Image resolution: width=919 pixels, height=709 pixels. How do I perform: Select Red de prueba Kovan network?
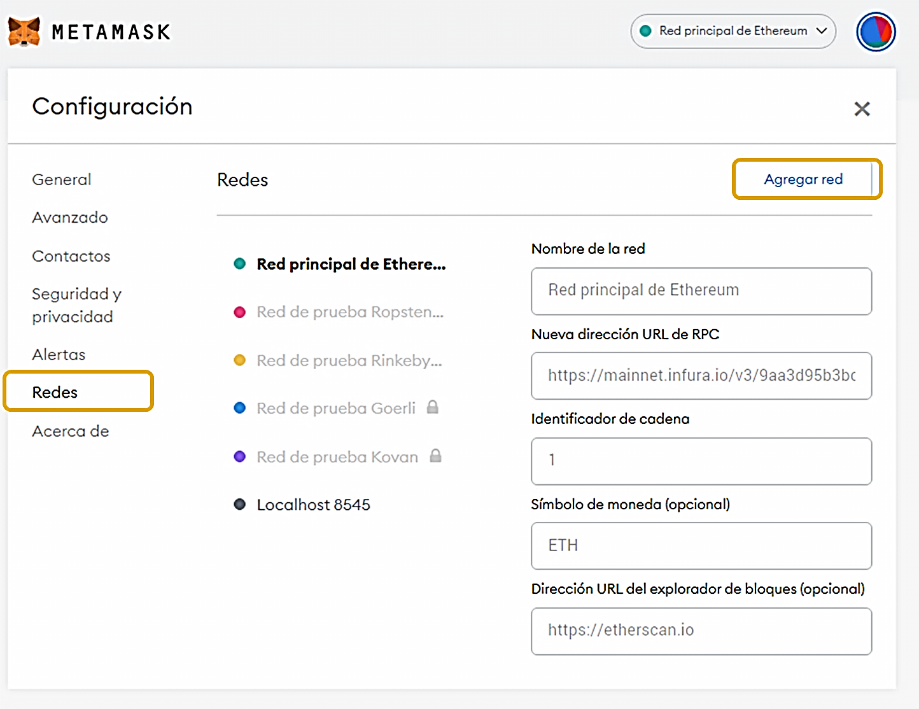[x=337, y=456]
